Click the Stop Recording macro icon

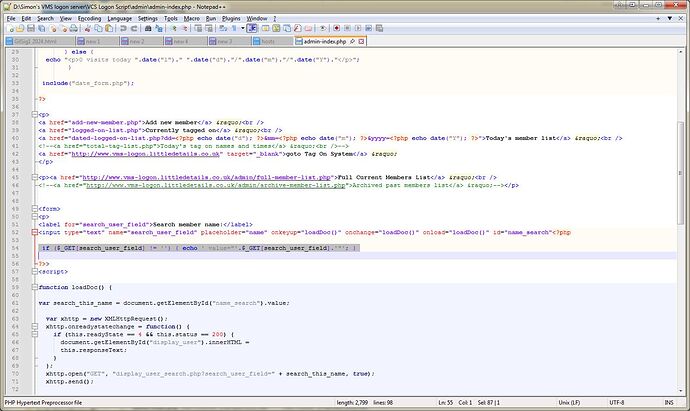(x=347, y=28)
